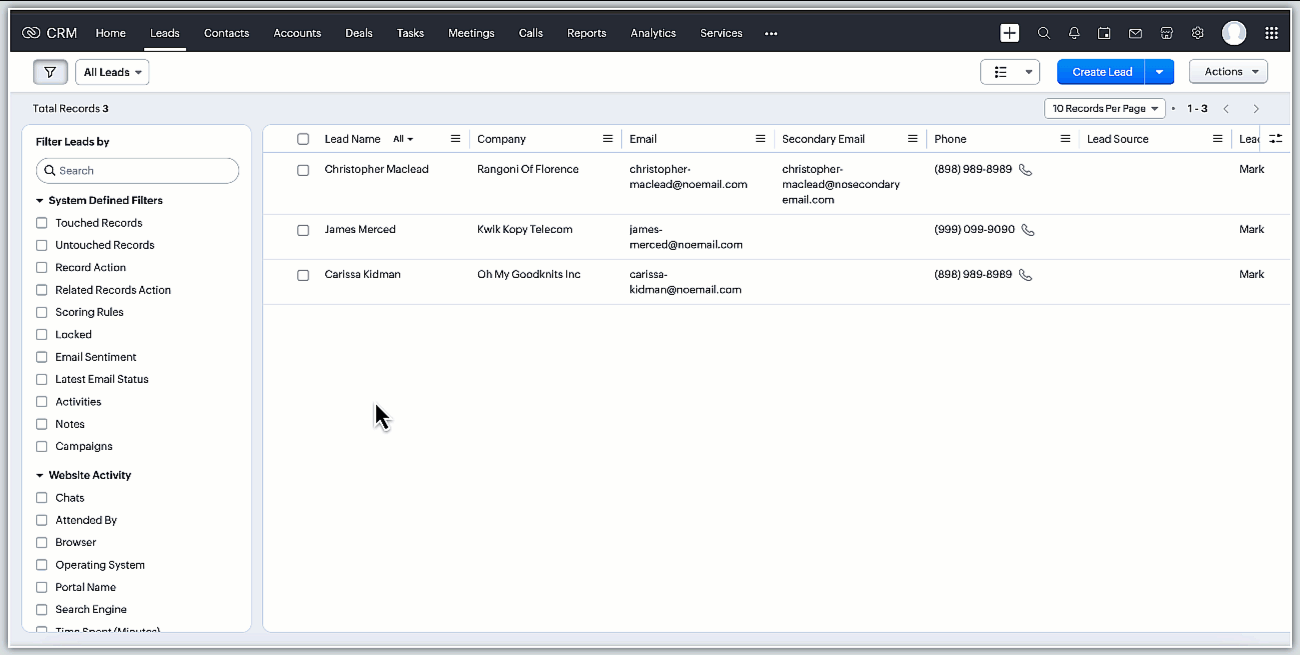
Task: Enable the Touched Records filter checkbox
Action: point(42,223)
